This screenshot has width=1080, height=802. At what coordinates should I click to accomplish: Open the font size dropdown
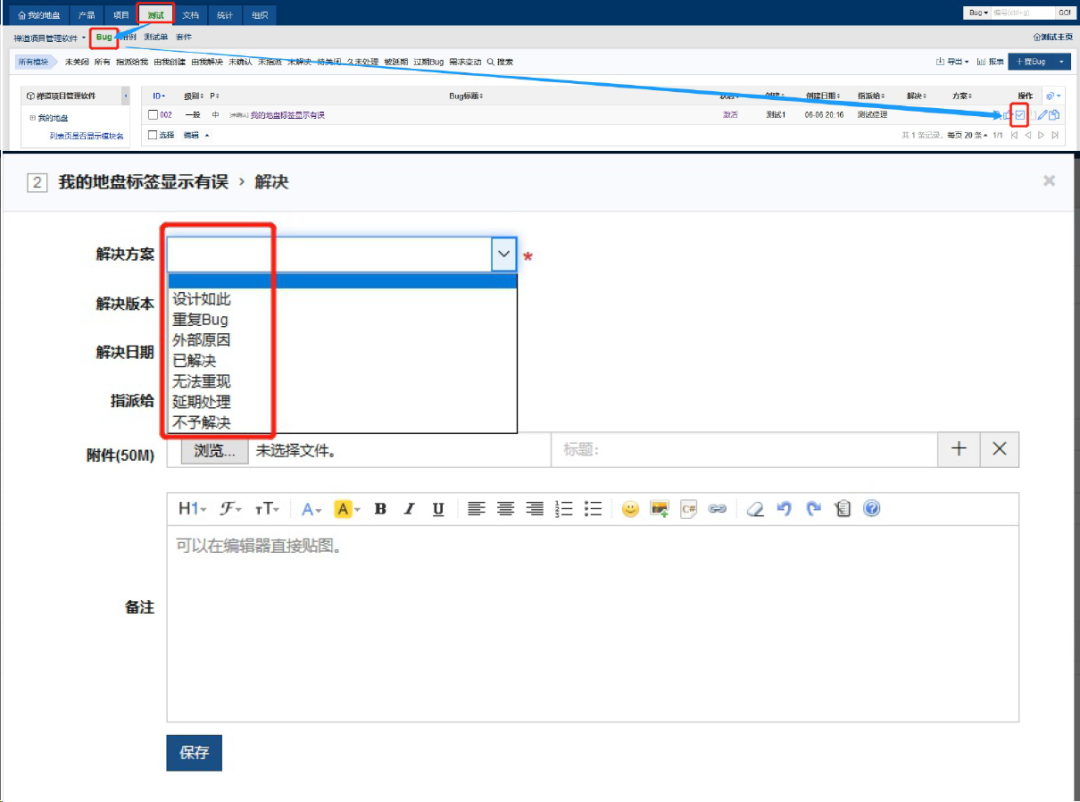(267, 509)
